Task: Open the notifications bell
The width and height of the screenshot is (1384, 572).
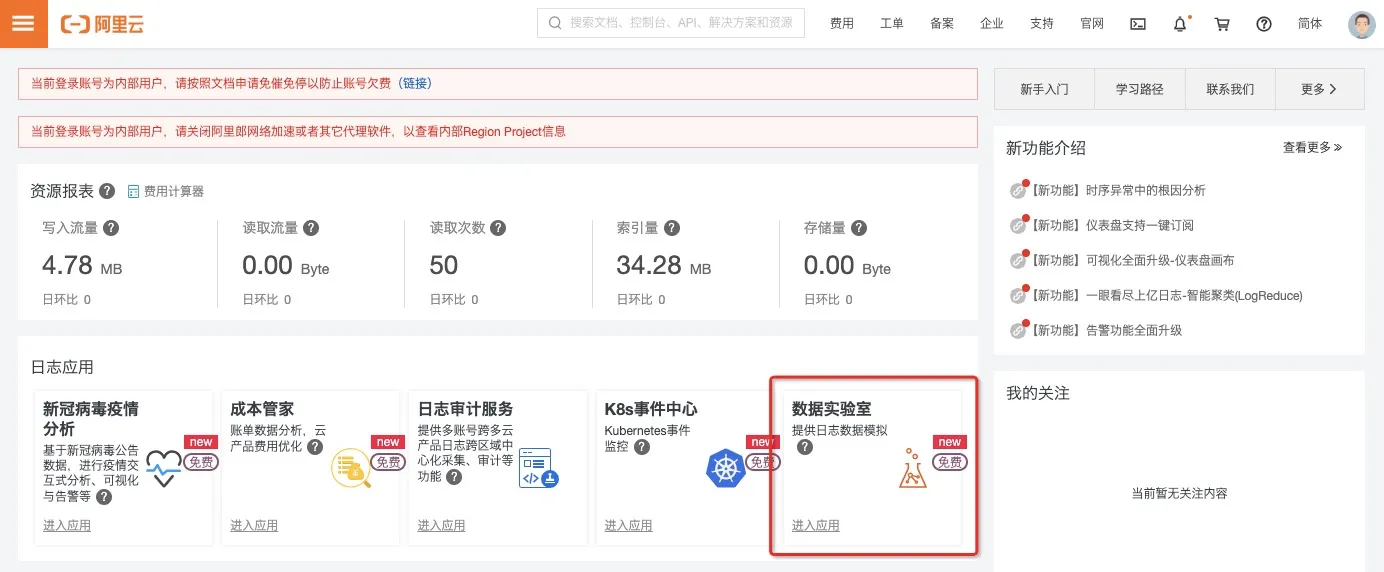Action: [1180, 24]
